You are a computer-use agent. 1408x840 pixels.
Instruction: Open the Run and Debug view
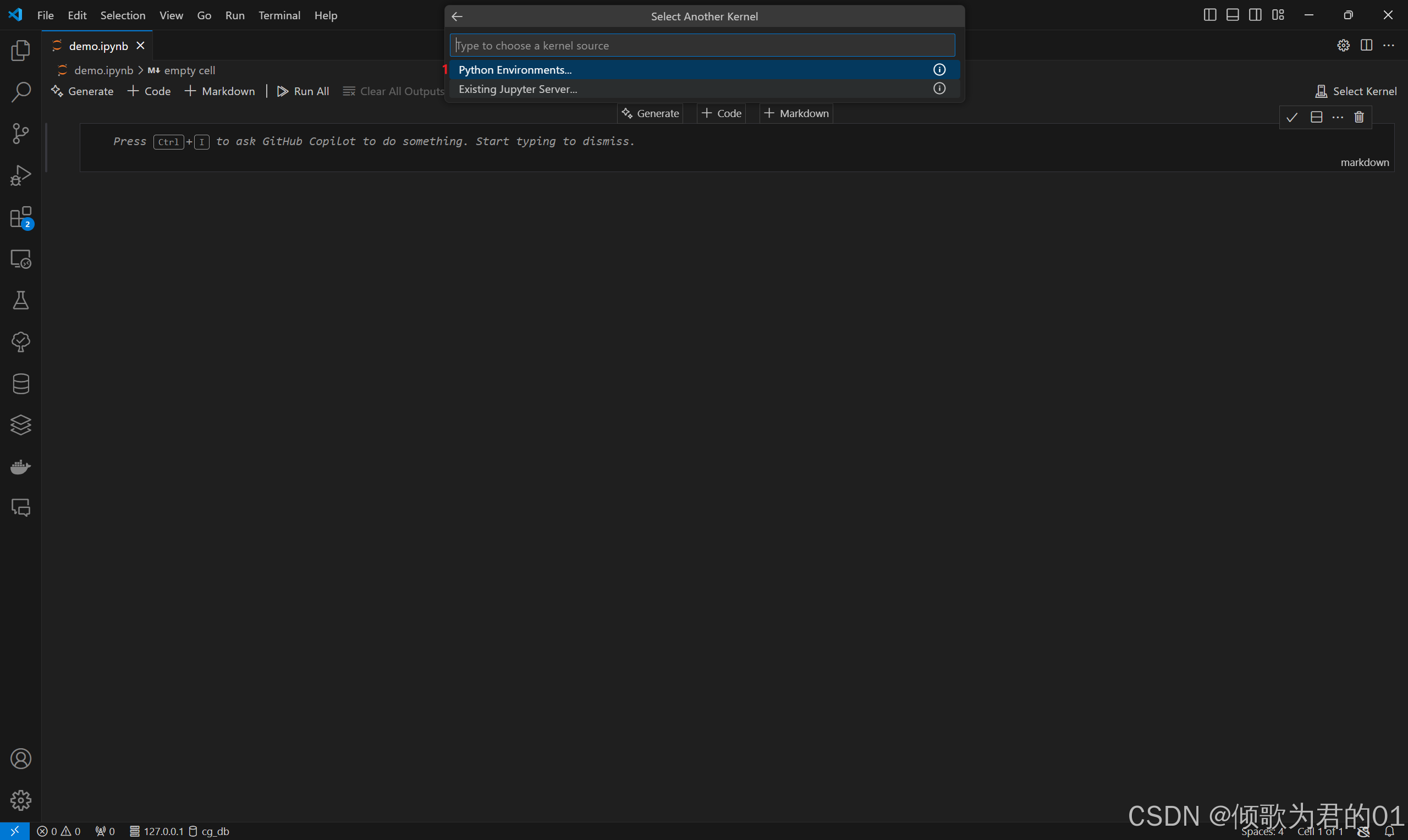pyautogui.click(x=20, y=175)
